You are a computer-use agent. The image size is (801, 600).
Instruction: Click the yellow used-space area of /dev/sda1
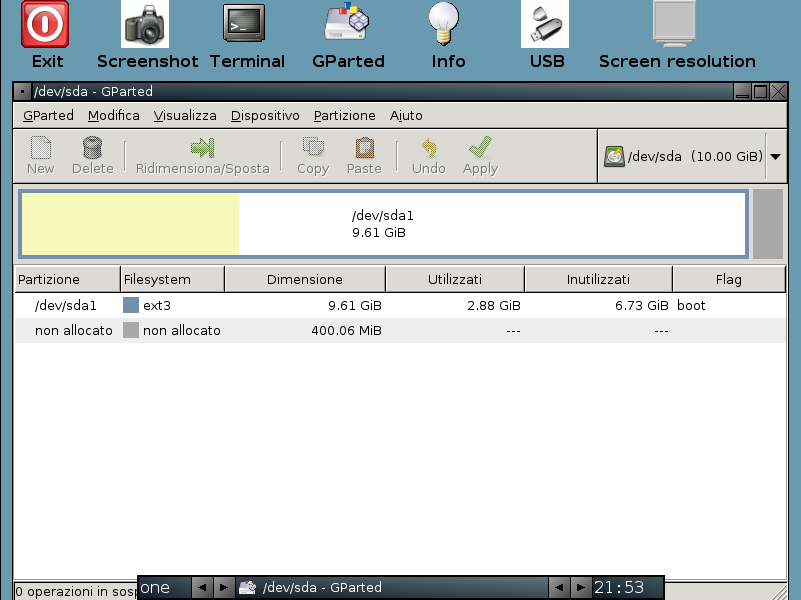click(130, 224)
